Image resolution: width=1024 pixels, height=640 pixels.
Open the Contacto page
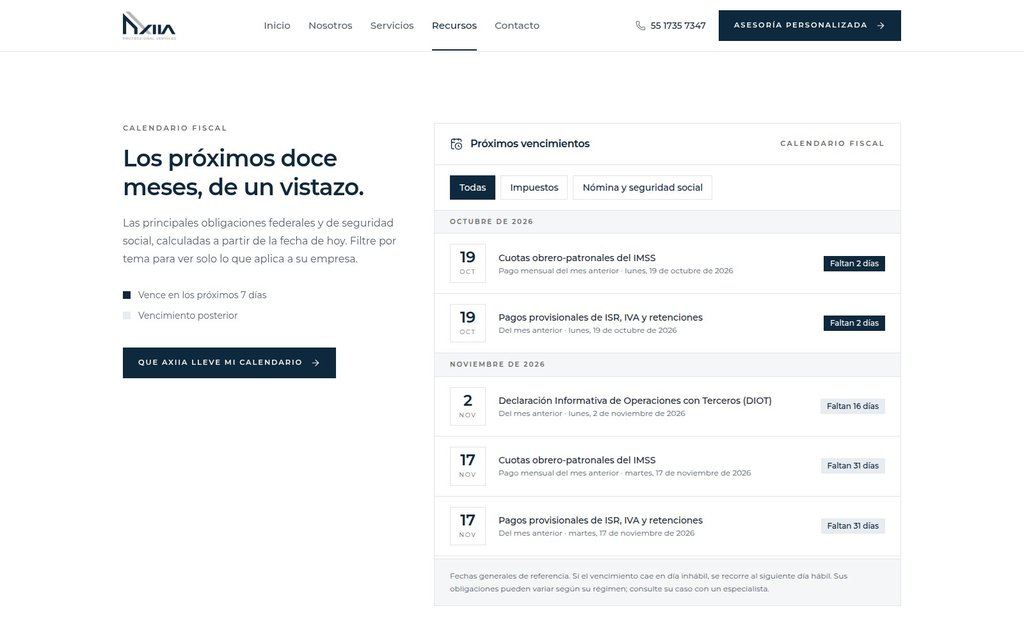(517, 25)
